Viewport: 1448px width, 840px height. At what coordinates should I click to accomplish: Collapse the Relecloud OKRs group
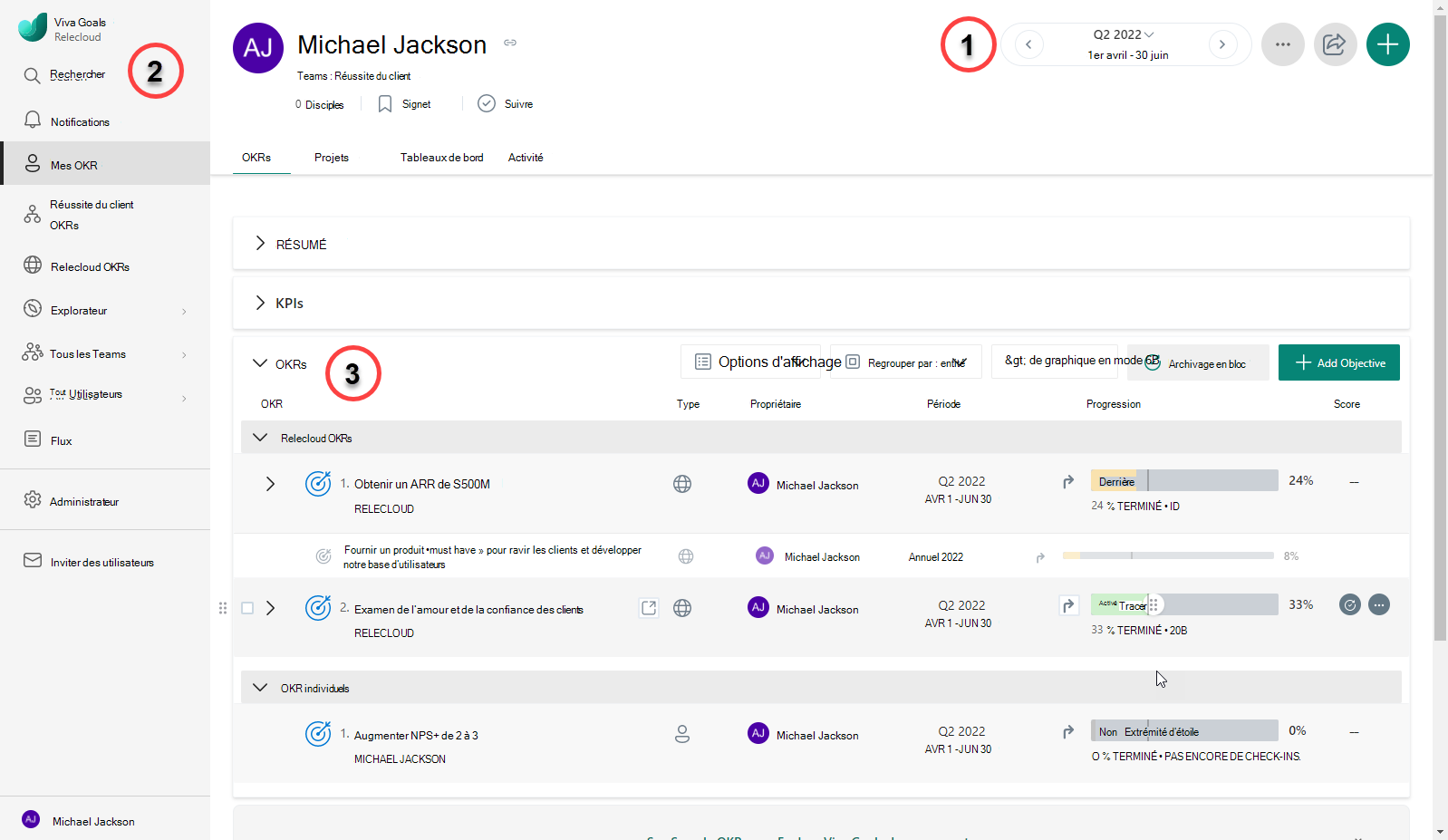(x=260, y=437)
